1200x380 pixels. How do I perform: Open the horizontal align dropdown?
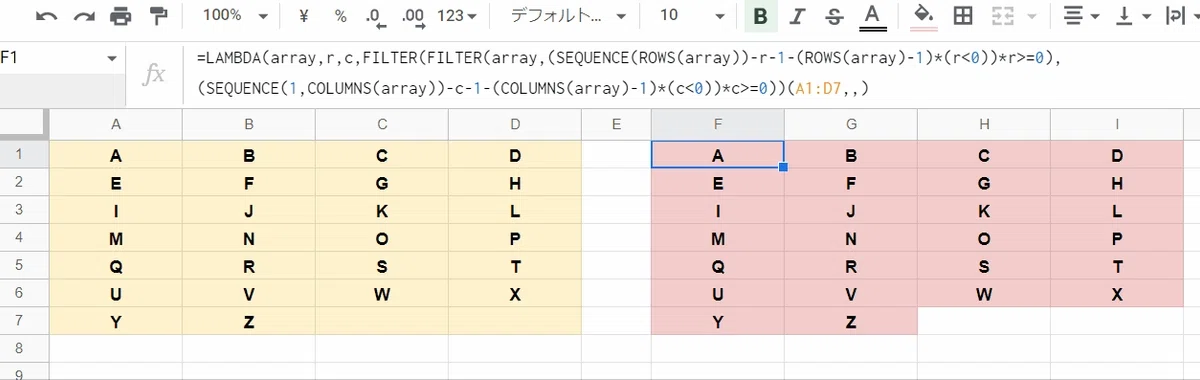click(x=1080, y=16)
